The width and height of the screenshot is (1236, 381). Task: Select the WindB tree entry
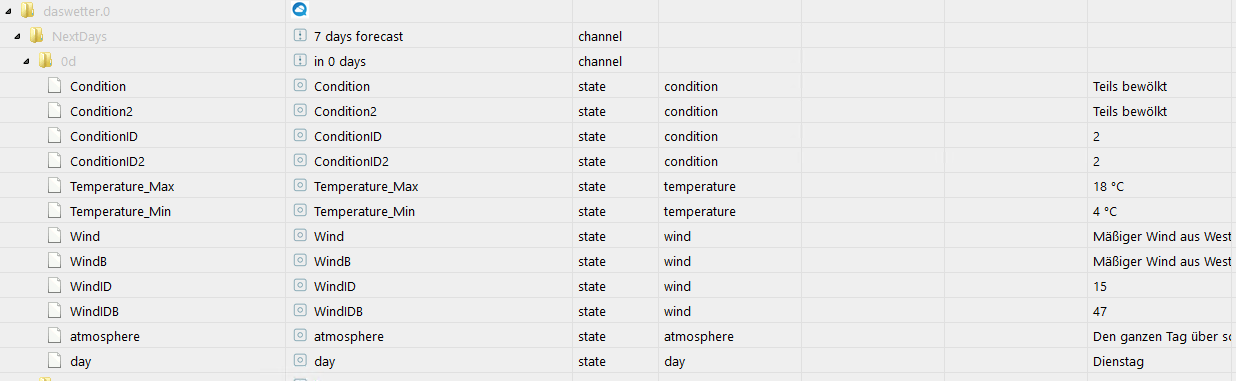(x=88, y=261)
